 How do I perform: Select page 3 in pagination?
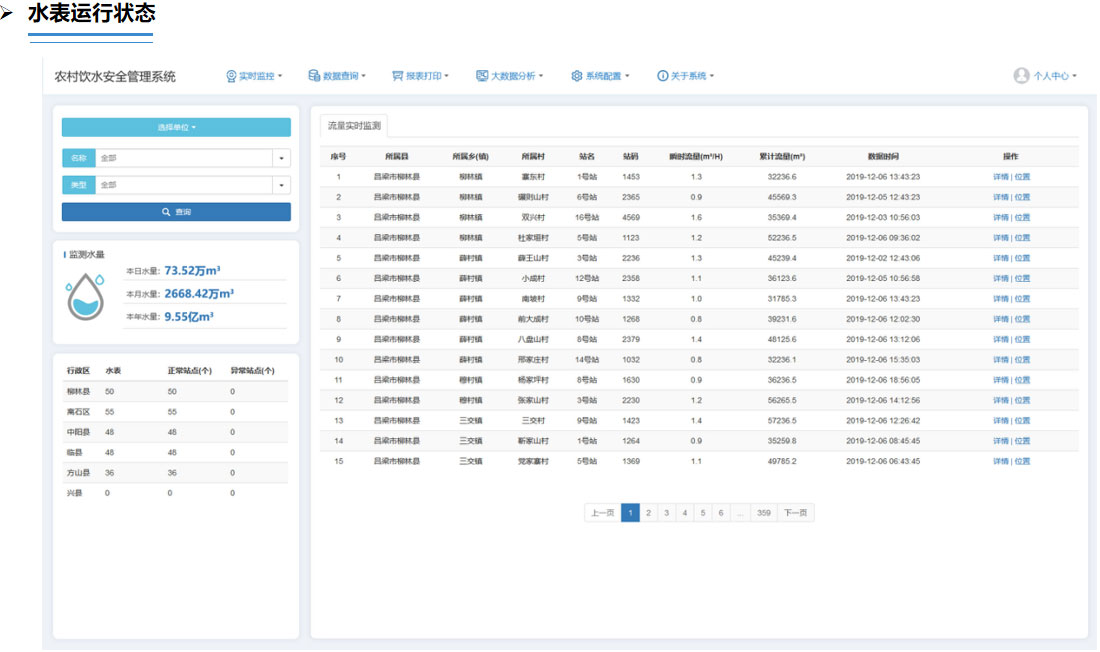coord(666,513)
